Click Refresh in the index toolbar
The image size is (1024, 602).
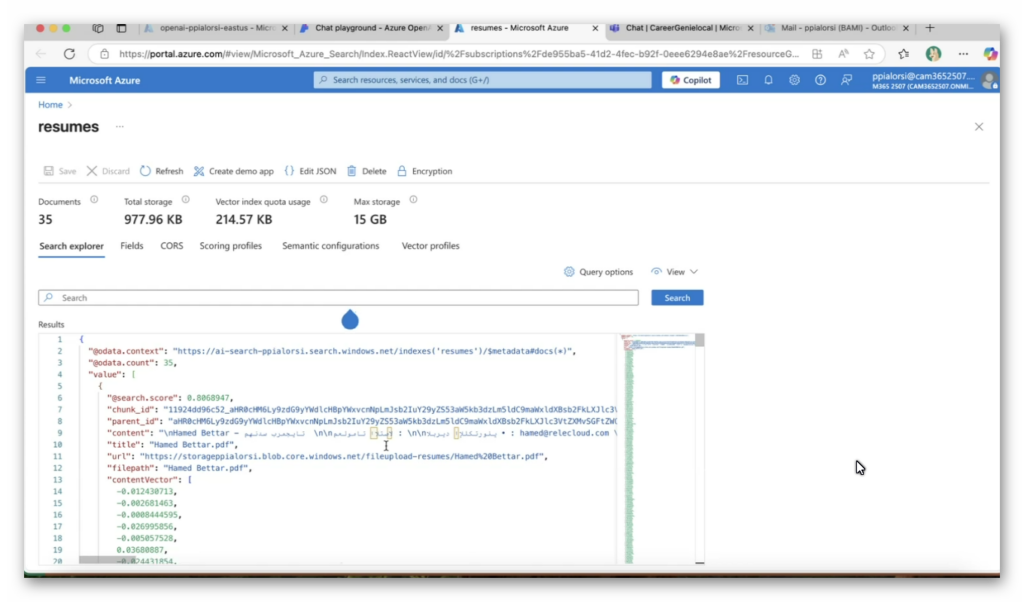tap(161, 171)
